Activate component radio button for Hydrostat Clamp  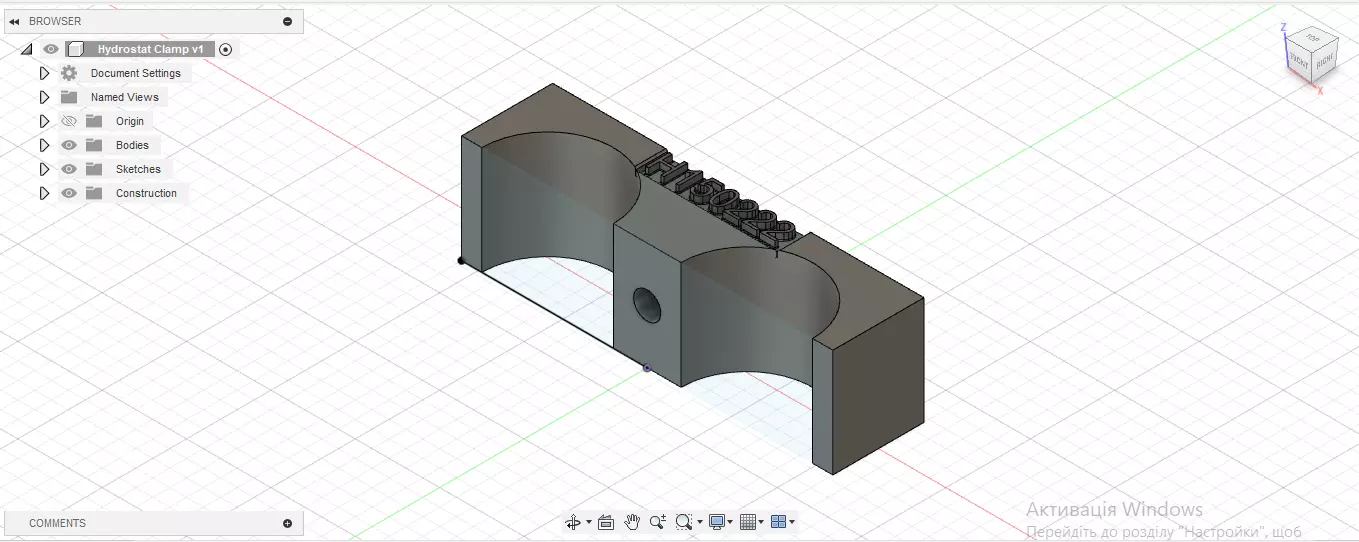point(226,49)
